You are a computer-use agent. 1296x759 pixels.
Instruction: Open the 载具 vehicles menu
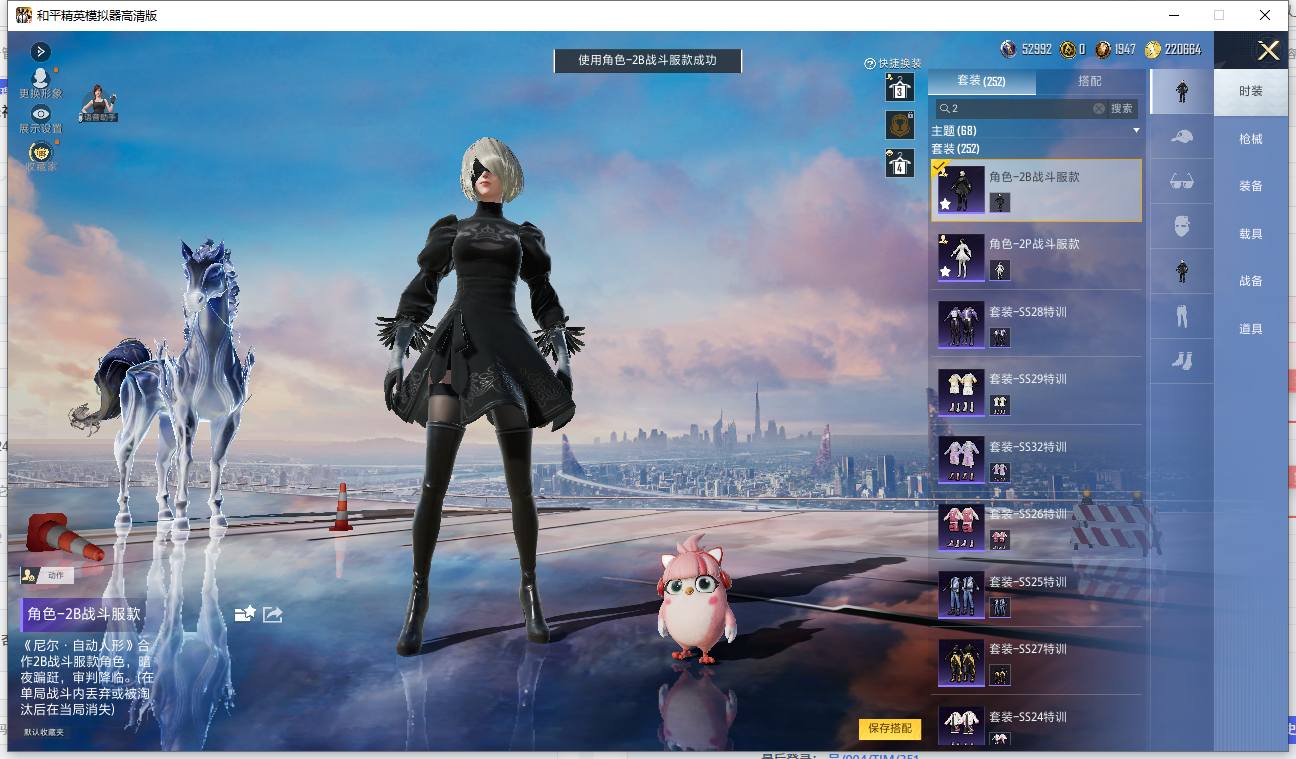1251,234
